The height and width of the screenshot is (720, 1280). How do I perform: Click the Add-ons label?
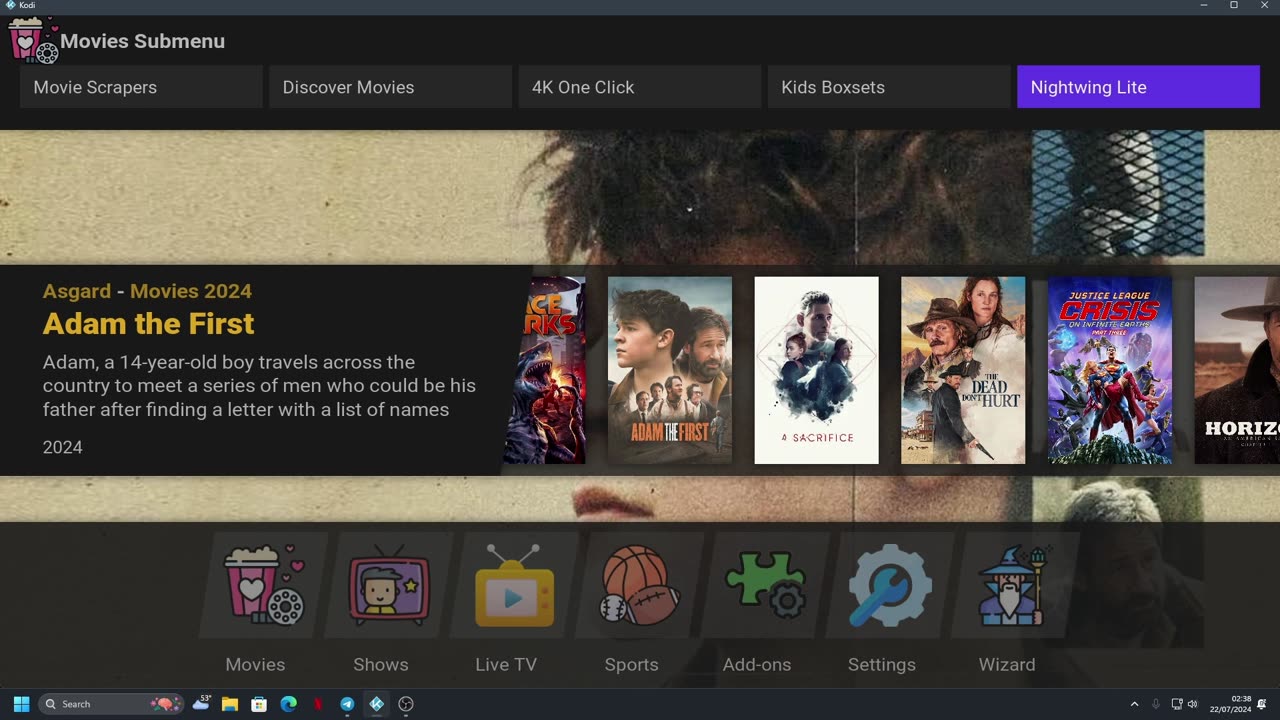click(x=757, y=664)
